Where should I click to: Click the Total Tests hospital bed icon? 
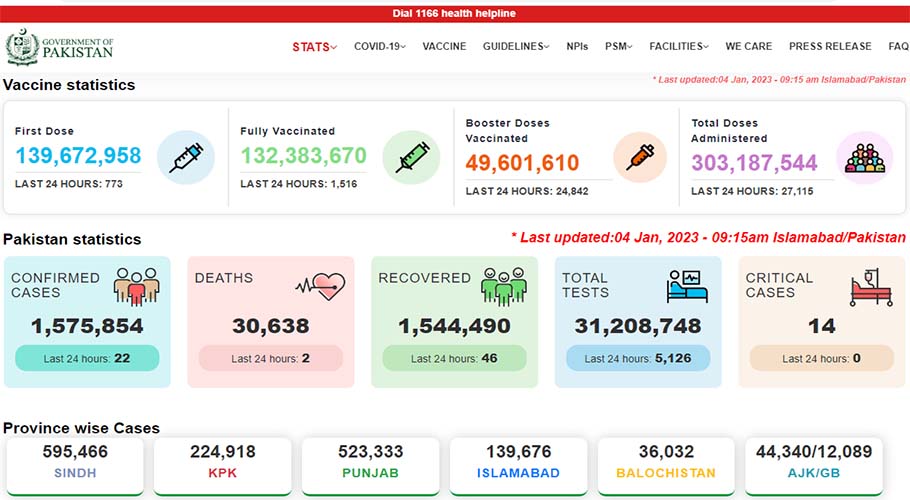point(687,286)
